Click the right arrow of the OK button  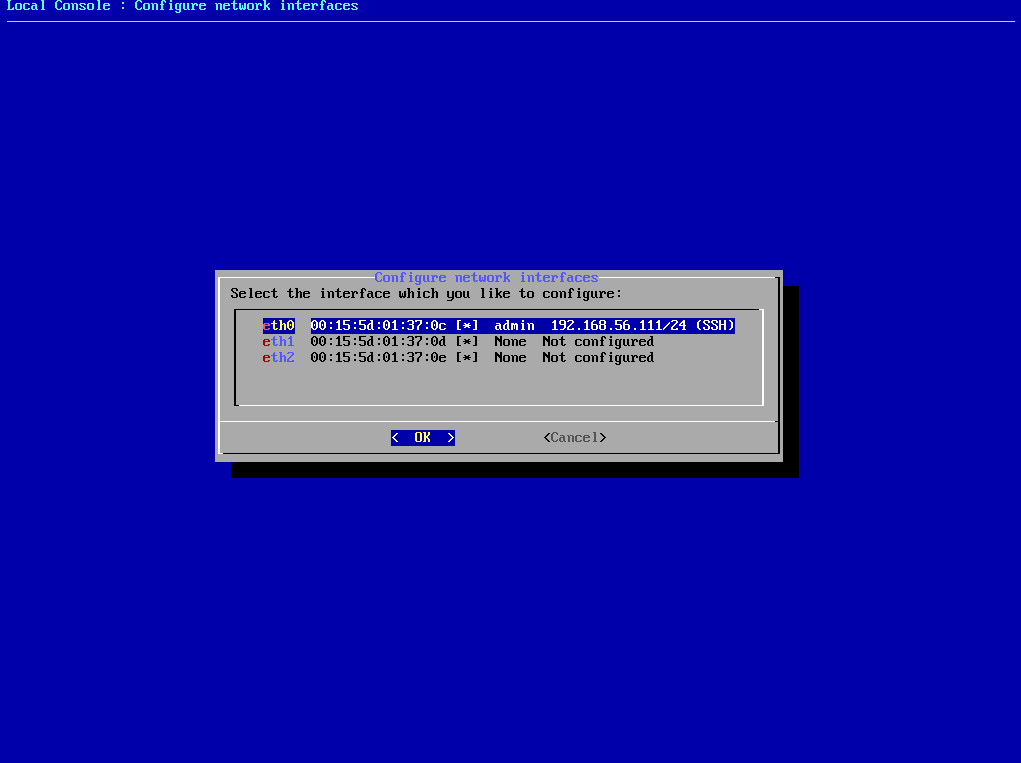[450, 437]
